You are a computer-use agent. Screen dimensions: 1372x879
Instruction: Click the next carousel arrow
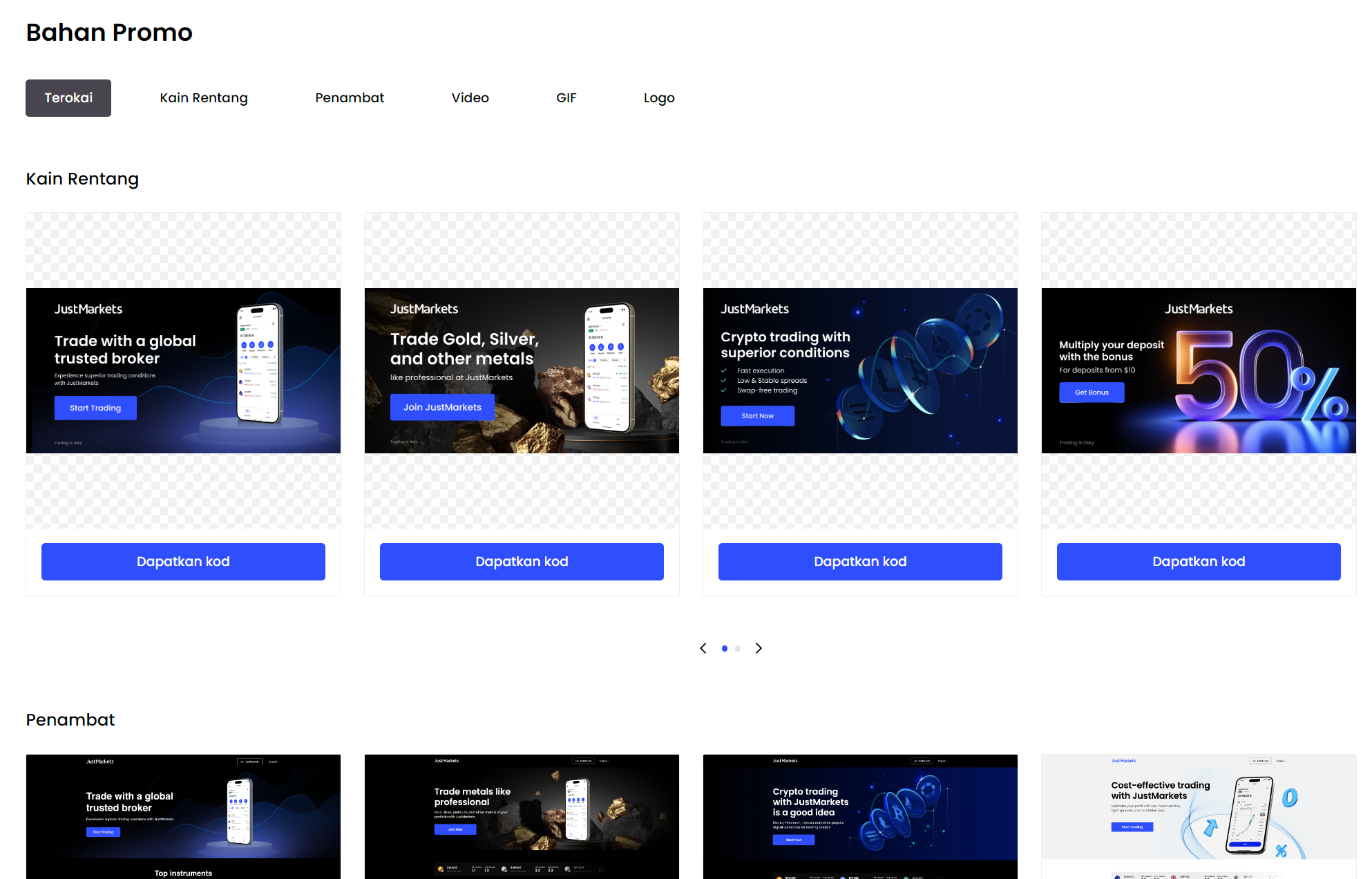click(759, 648)
